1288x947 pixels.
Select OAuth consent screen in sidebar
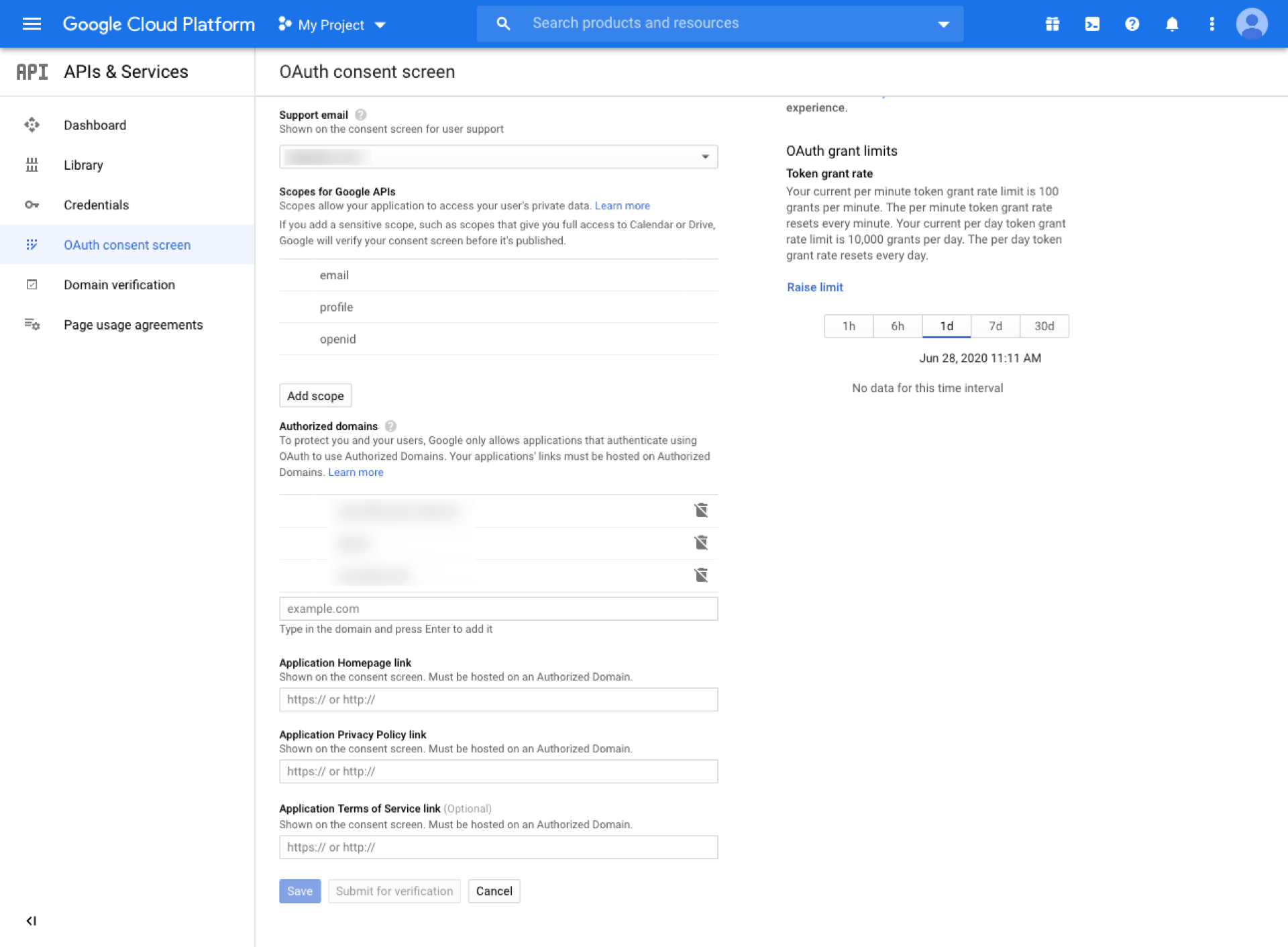click(x=127, y=245)
